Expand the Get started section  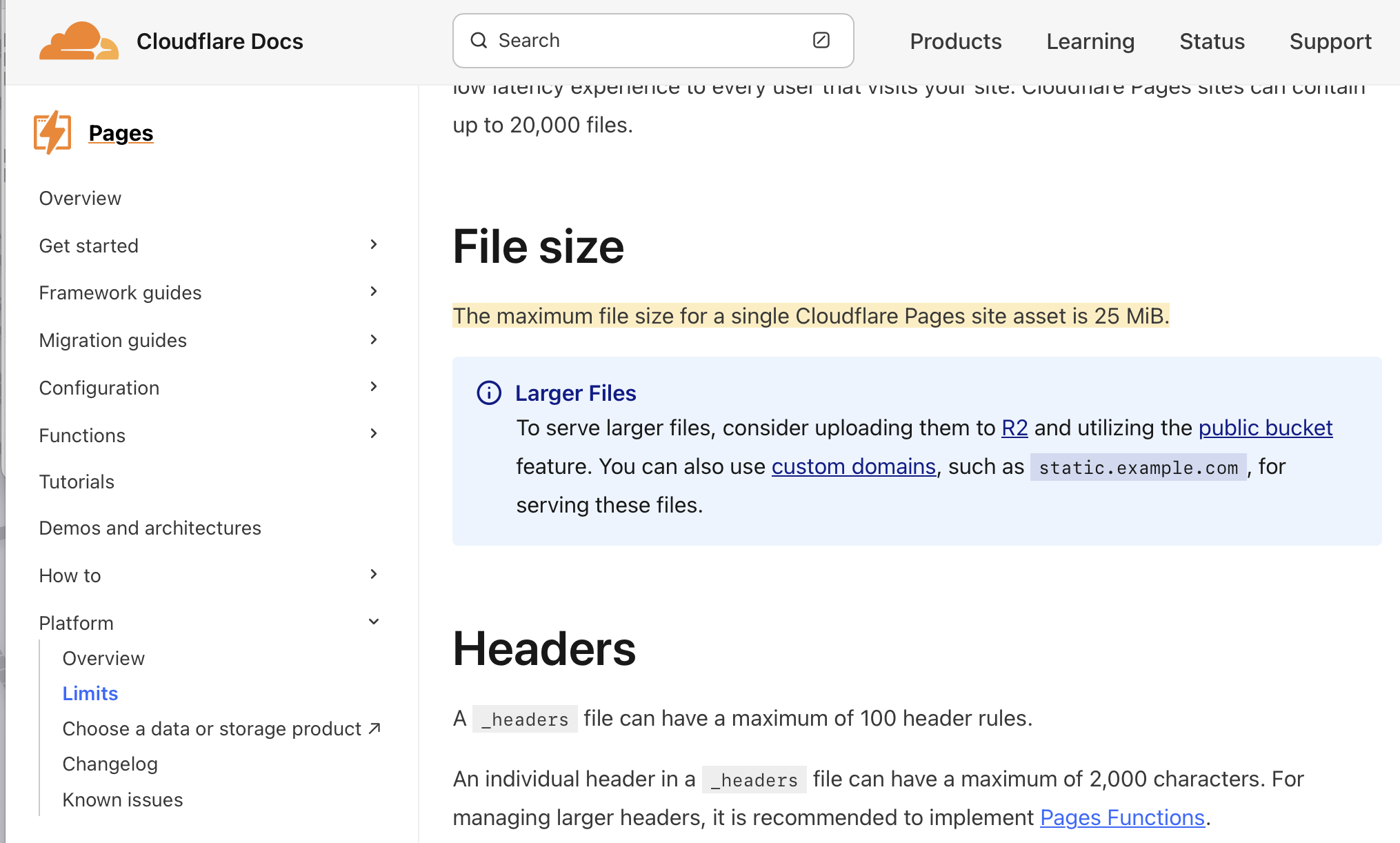tap(373, 245)
